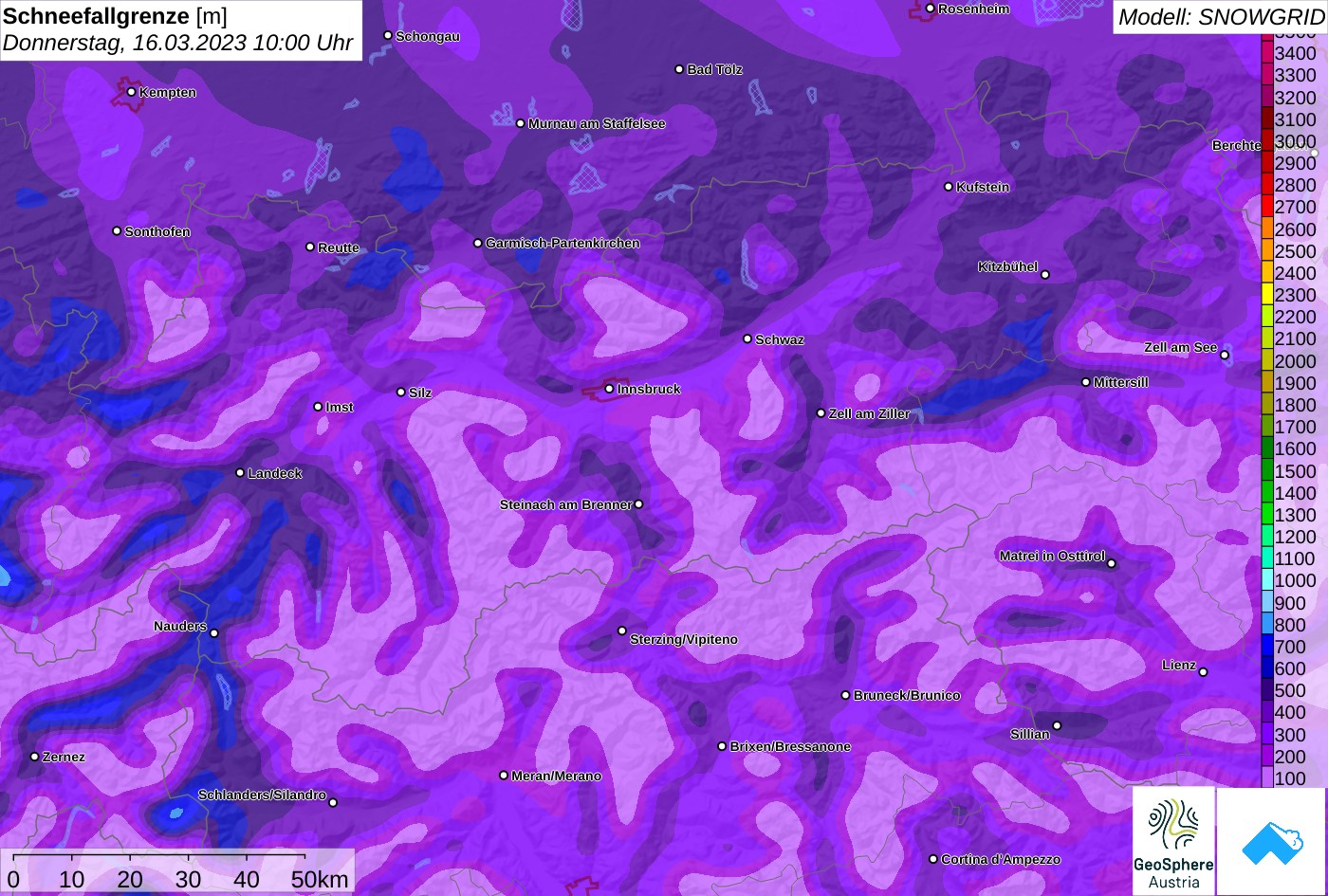Click the legend value 500
This screenshot has width=1328, height=896.
tap(1290, 690)
